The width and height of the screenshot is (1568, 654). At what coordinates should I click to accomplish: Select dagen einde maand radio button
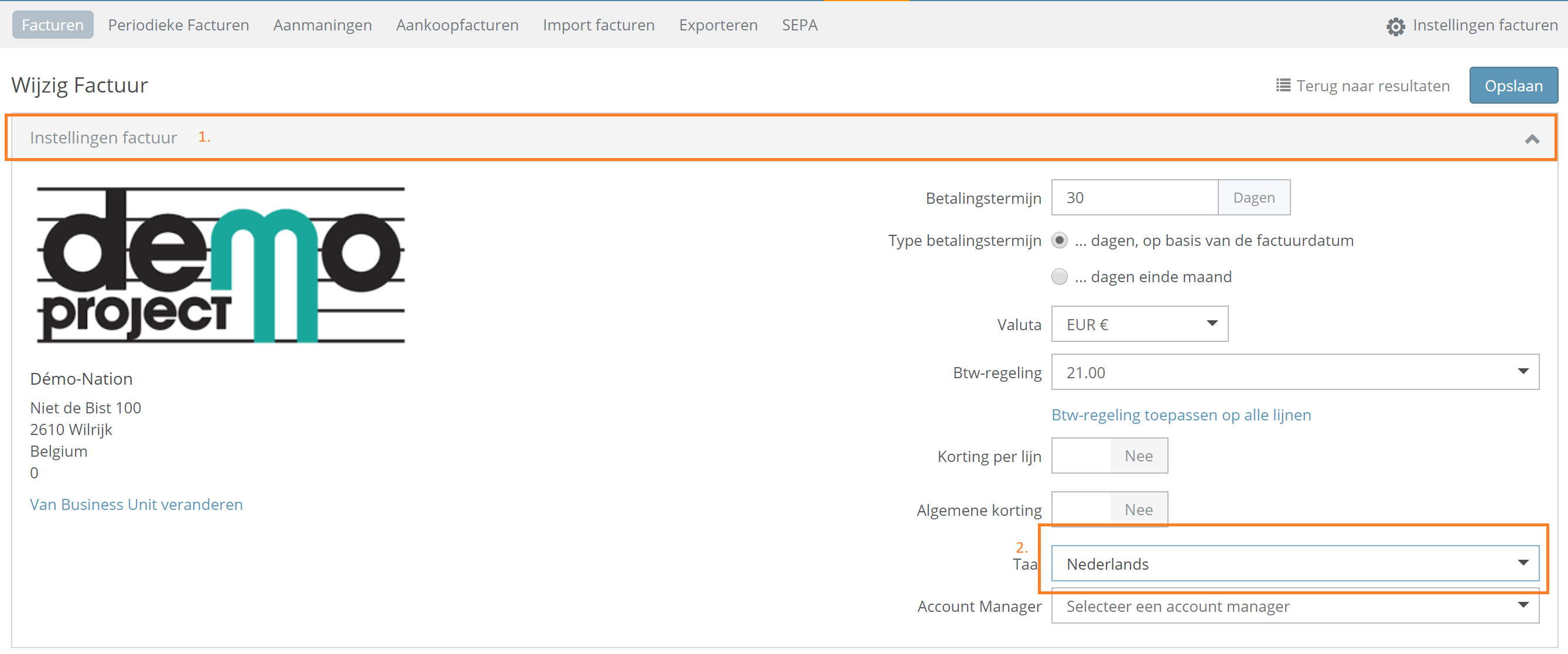(x=1059, y=277)
